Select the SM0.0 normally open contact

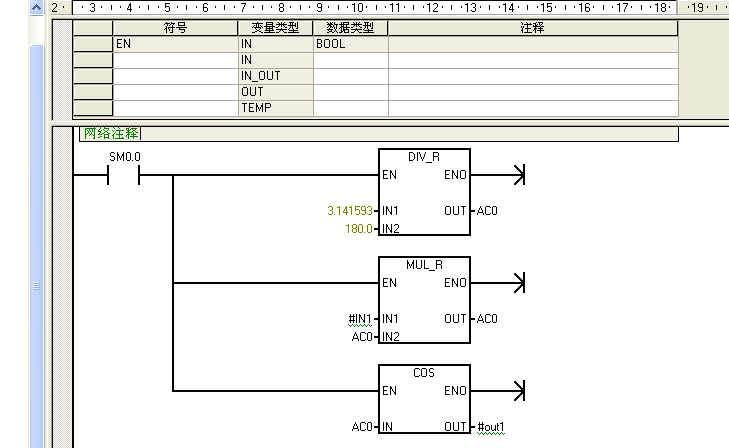124,176
